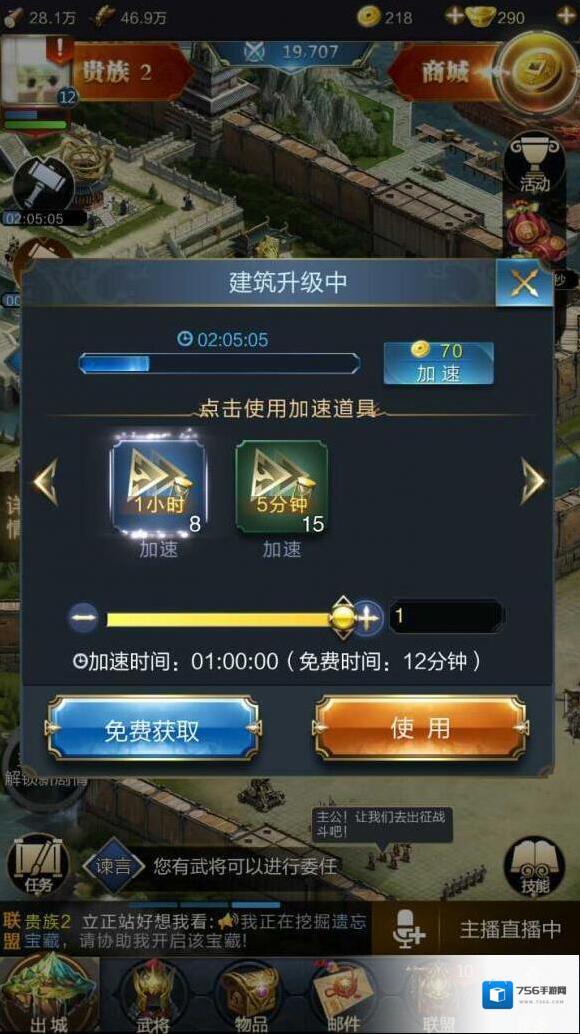Open the 任务 scroll icon
The height and width of the screenshot is (1034, 580).
click(x=38, y=866)
